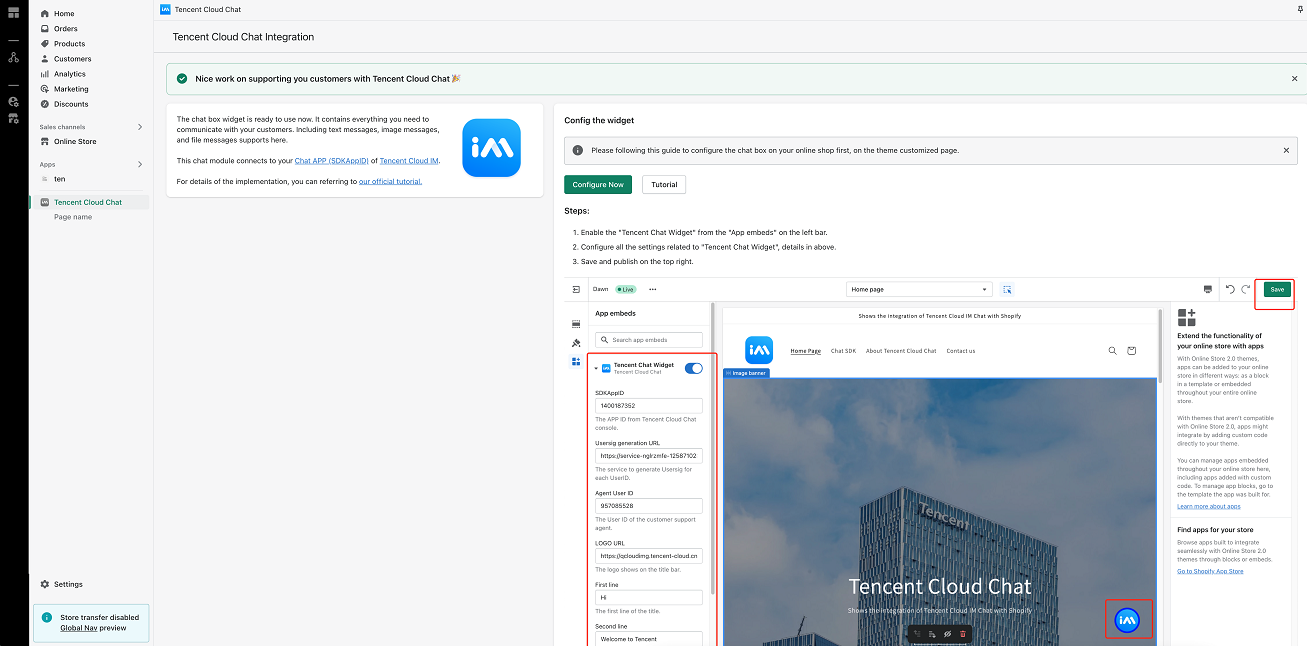
Task: Select the App embeds icon in editor sidebar
Action: coord(576,361)
